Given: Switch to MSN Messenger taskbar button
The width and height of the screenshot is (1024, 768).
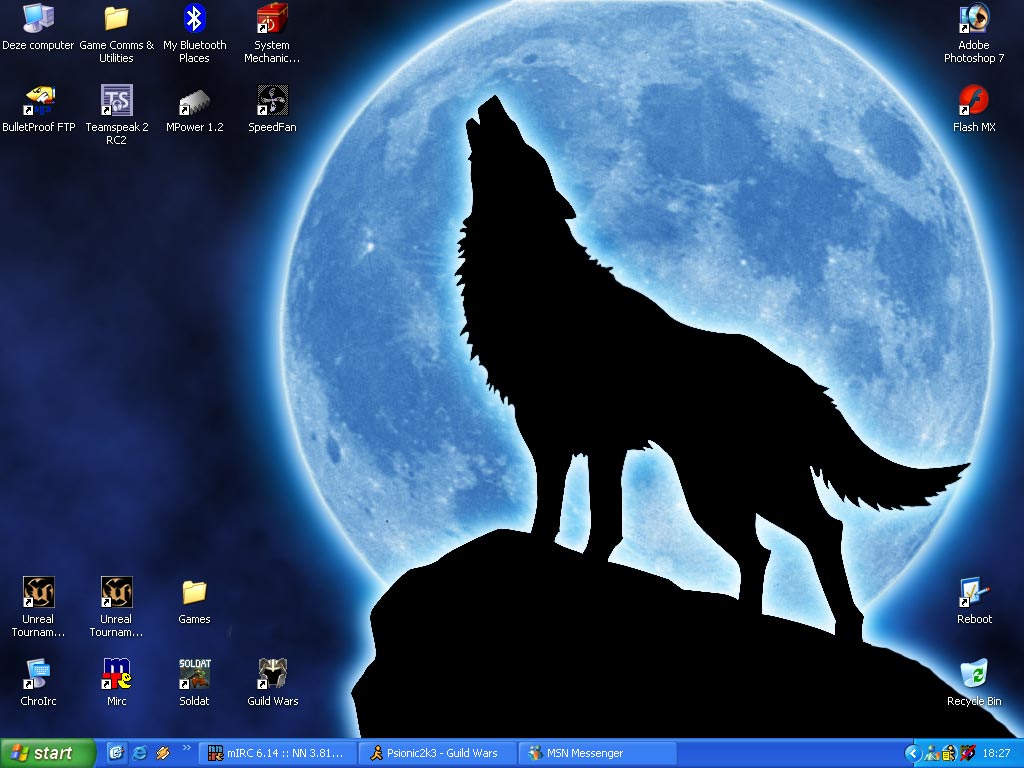Looking at the screenshot, I should click(597, 753).
